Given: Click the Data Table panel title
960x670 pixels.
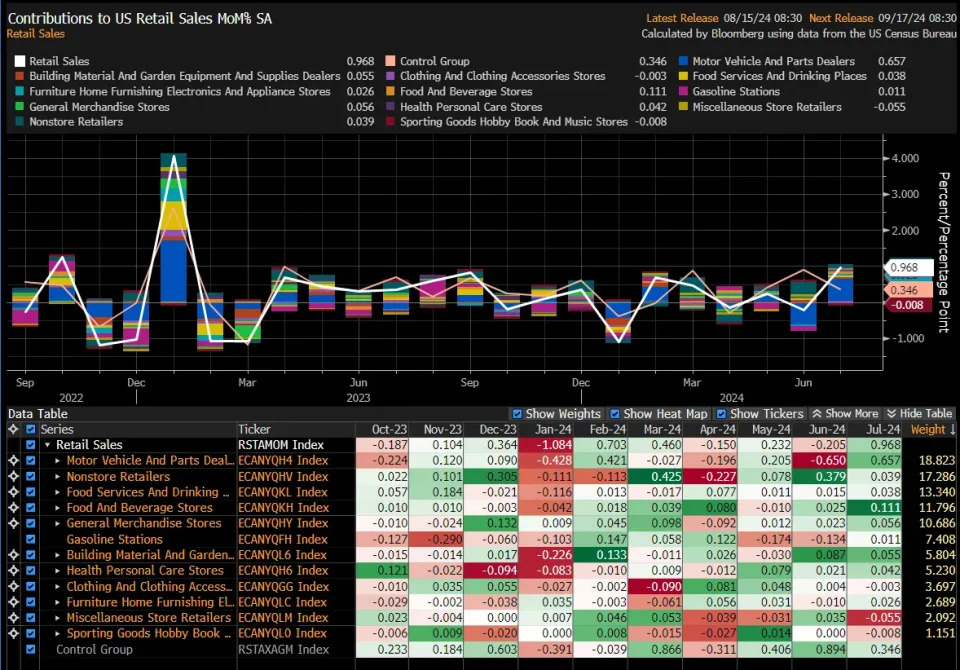Looking at the screenshot, I should pos(38,414).
